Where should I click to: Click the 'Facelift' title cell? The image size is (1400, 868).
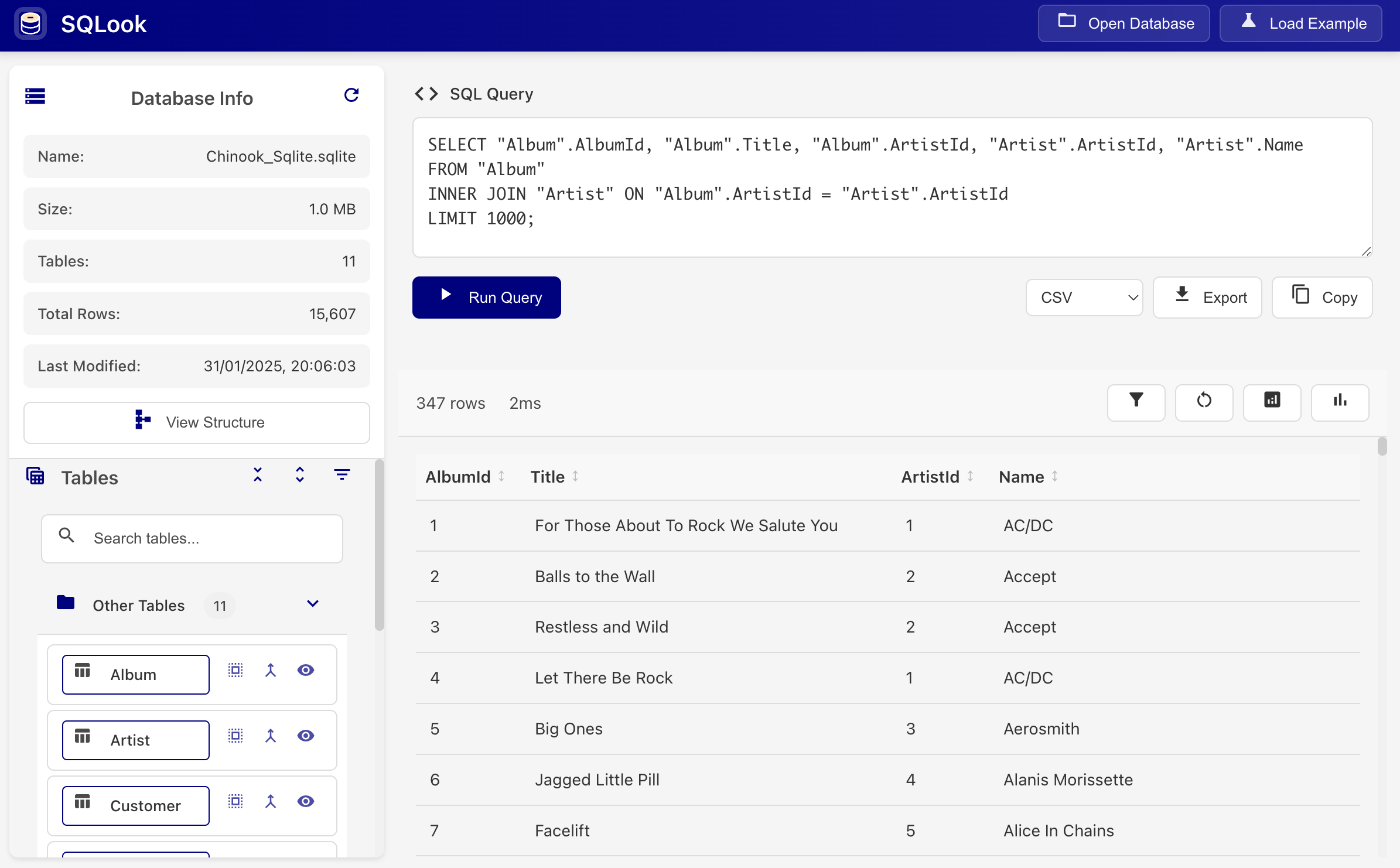(562, 831)
